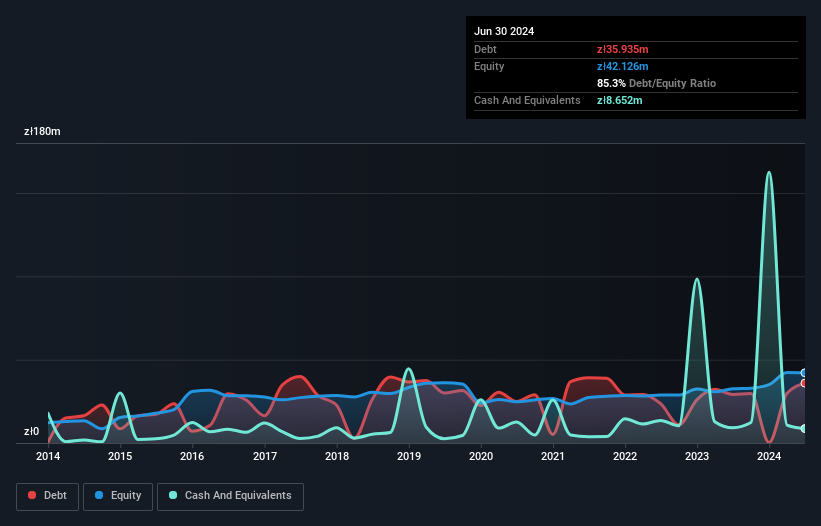Click the teal Cash And Equivalents legend dot
Viewport: 821px width, 526px height.
point(173,495)
